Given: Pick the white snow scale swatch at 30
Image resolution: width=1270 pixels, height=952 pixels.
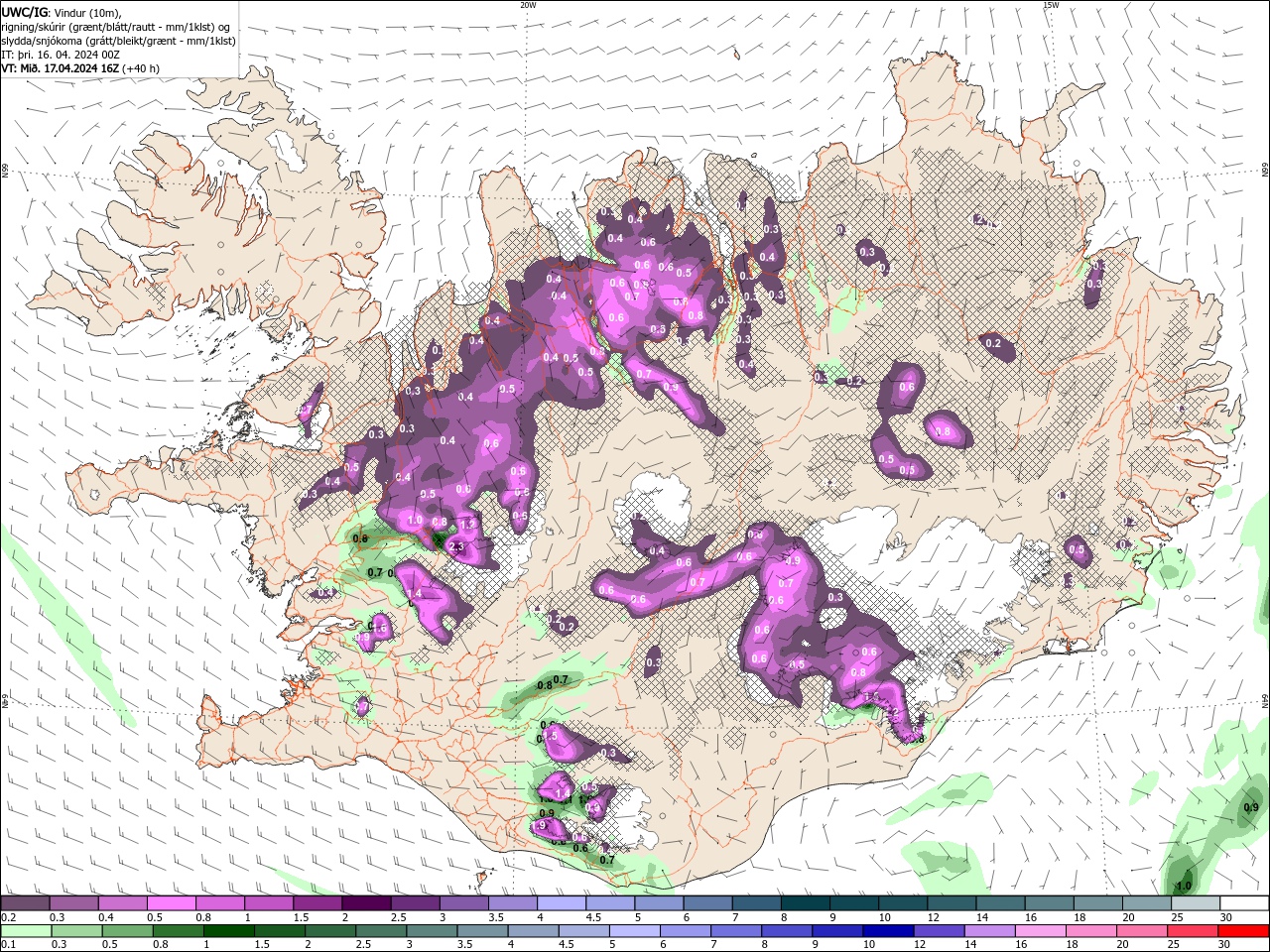Looking at the screenshot, I should pos(1243,903).
